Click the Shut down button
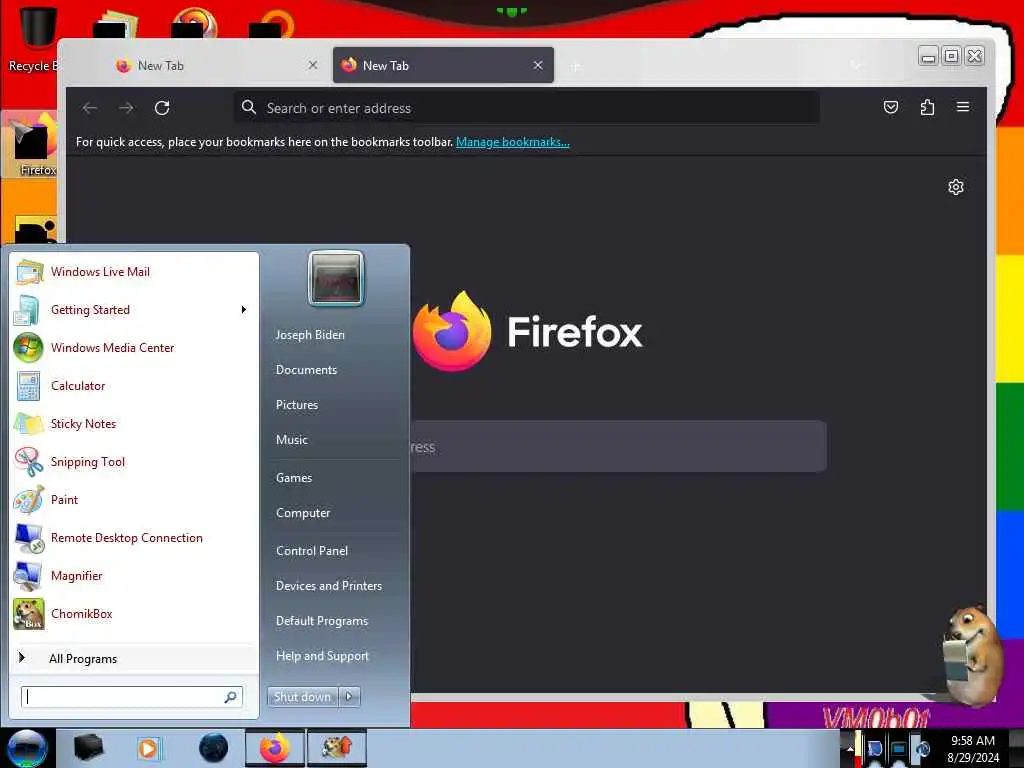Screen dimensions: 1024x768 coord(302,697)
